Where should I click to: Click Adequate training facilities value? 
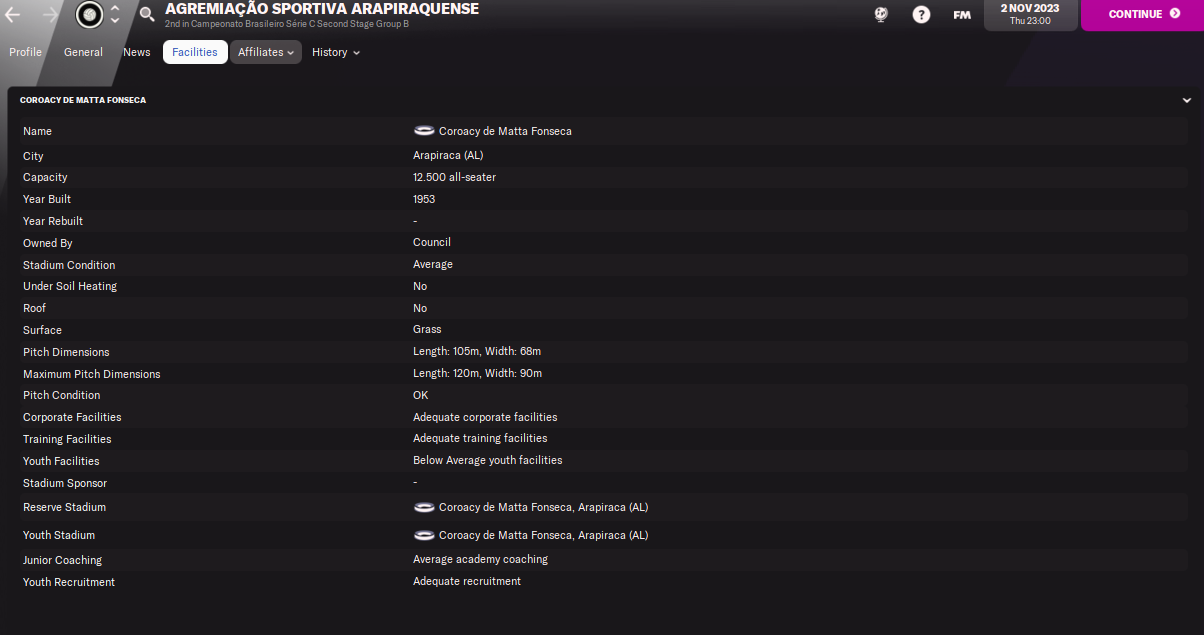coord(480,438)
